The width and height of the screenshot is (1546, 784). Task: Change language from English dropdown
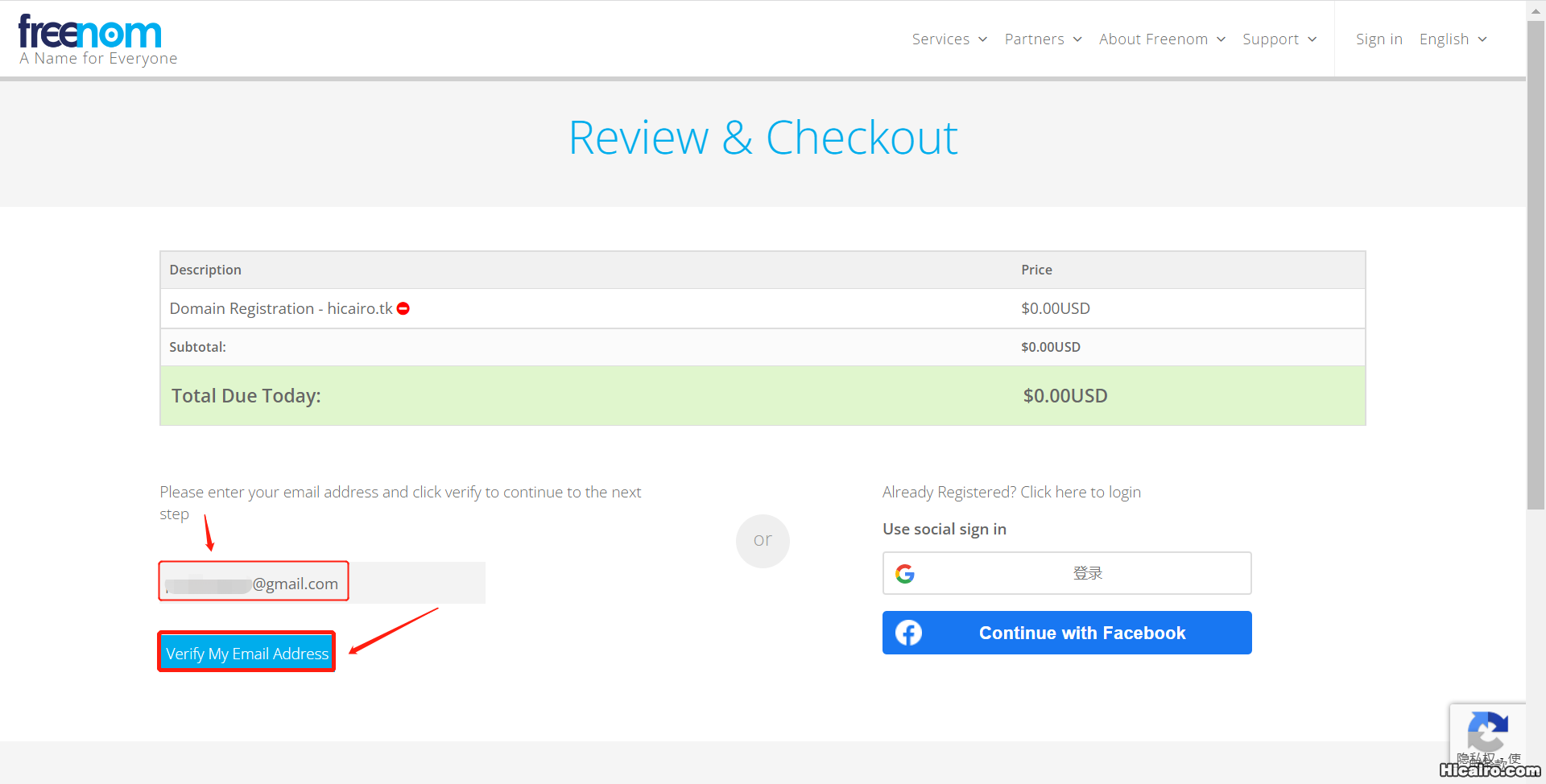1453,39
